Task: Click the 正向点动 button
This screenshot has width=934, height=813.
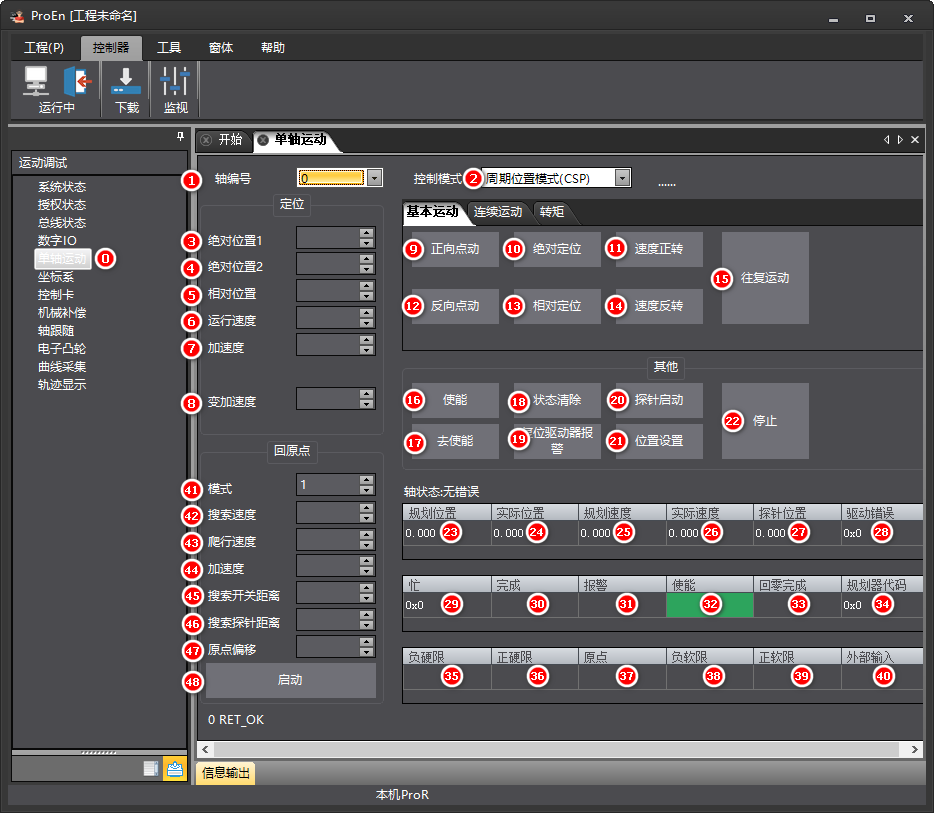Action: click(455, 249)
